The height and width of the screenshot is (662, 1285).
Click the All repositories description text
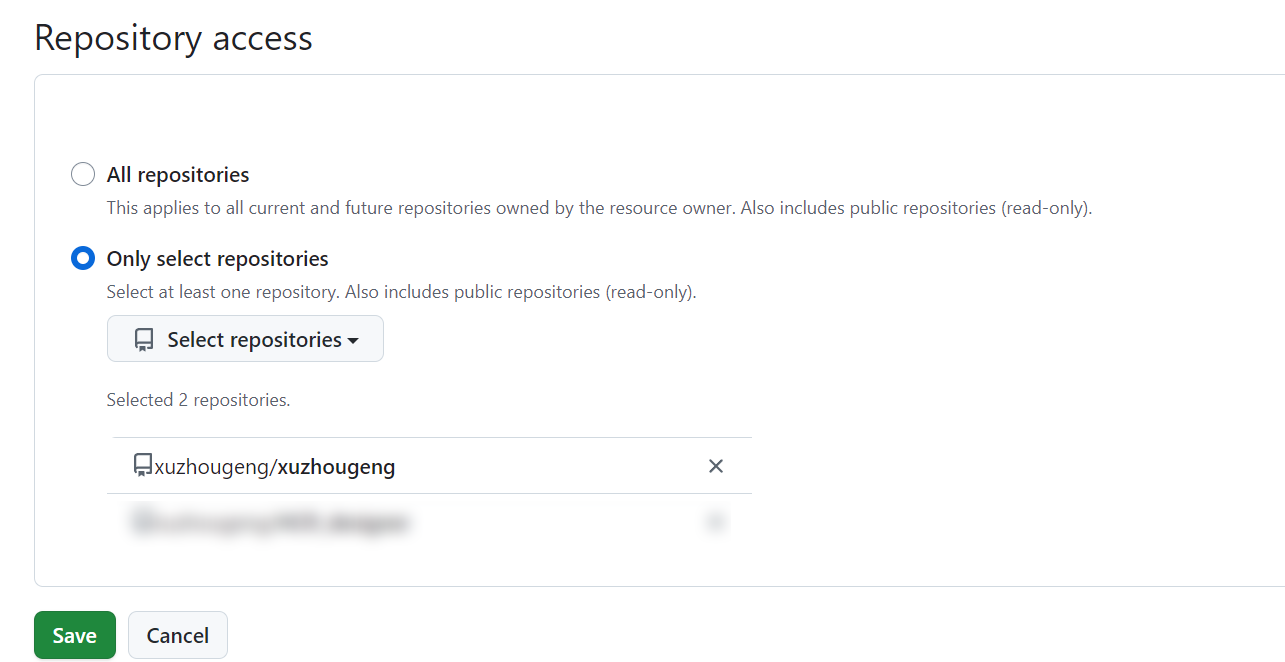pyautogui.click(x=599, y=209)
